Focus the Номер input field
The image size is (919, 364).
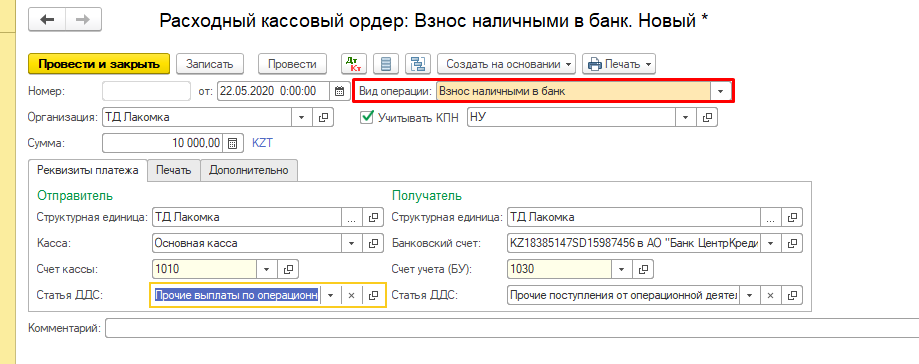click(147, 91)
